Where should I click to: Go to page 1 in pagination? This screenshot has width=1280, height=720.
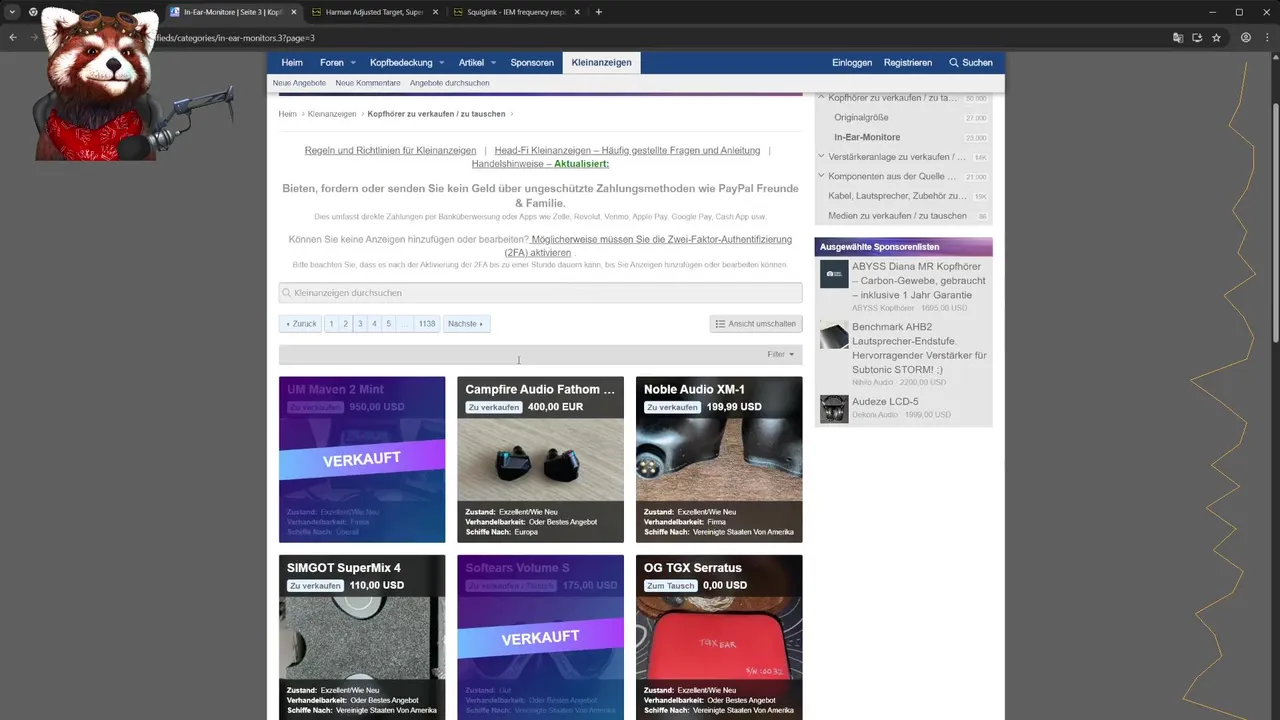[x=331, y=324]
